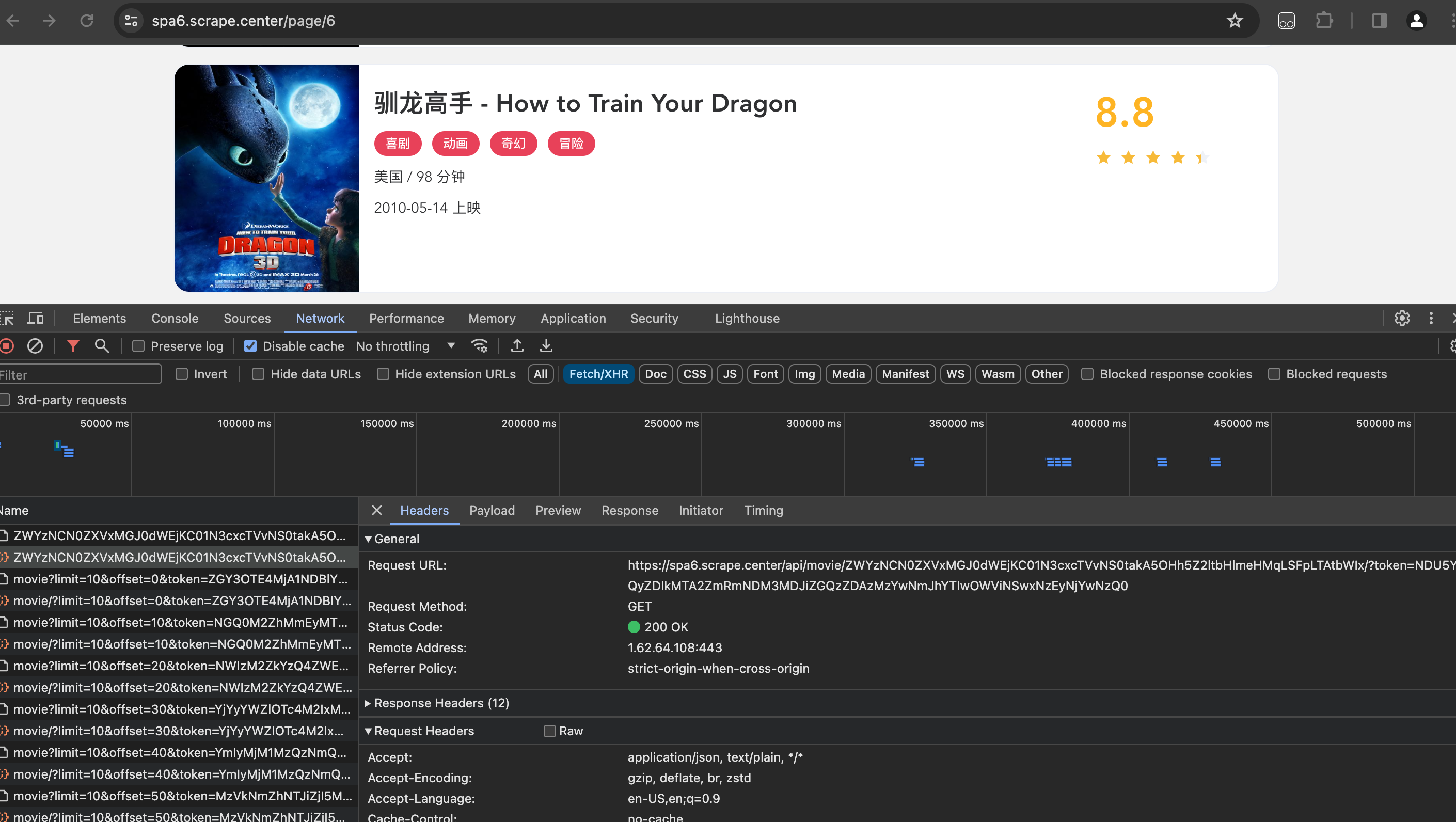Bookmark this page with star icon
This screenshot has width=1456, height=822.
1235,21
